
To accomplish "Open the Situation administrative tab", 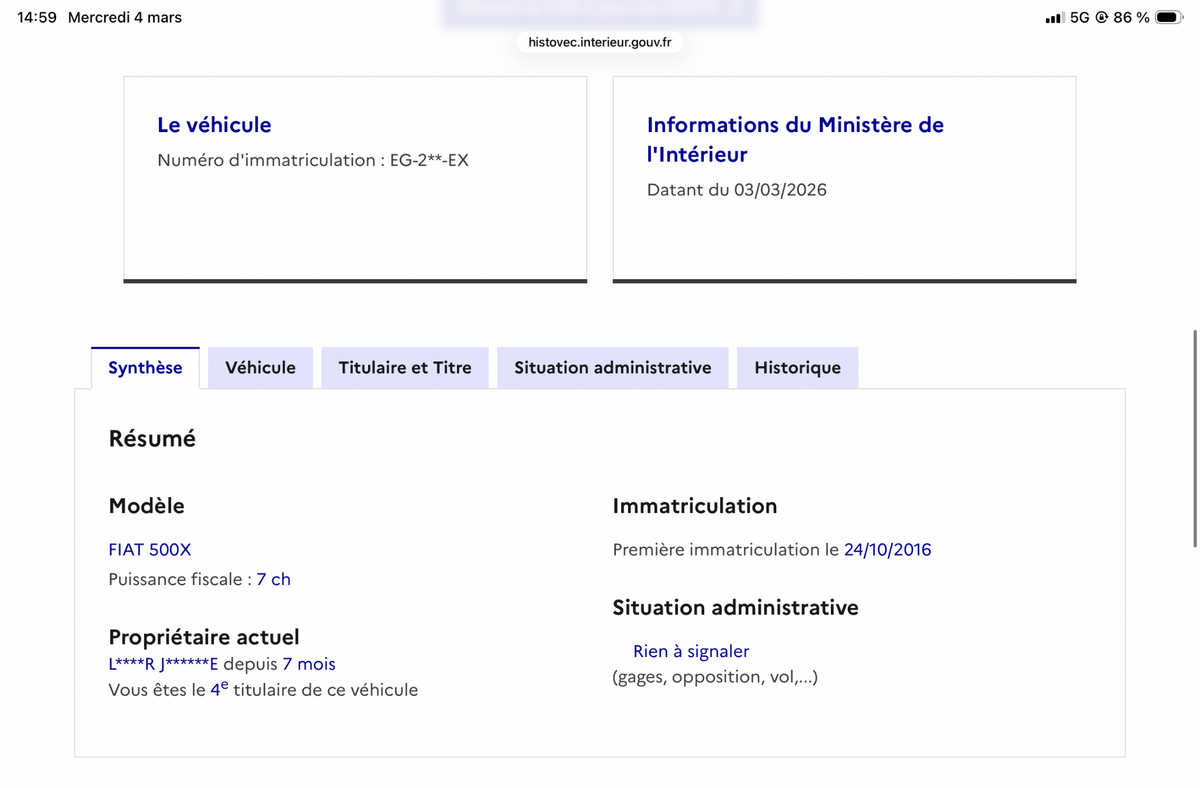I will pyautogui.click(x=612, y=368).
